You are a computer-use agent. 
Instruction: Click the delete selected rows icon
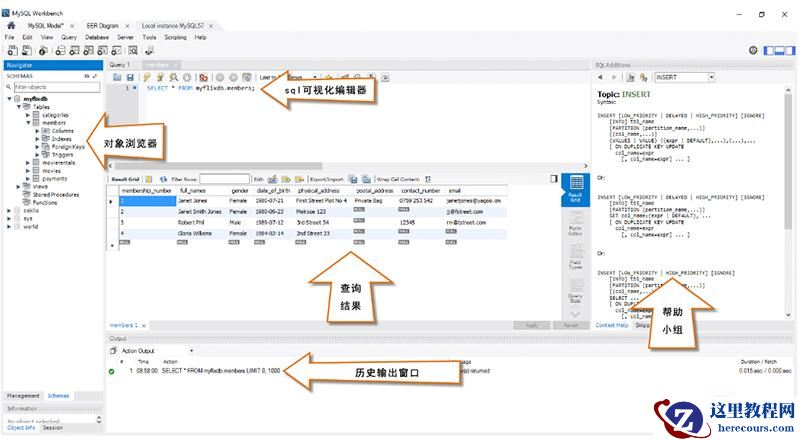click(x=300, y=179)
